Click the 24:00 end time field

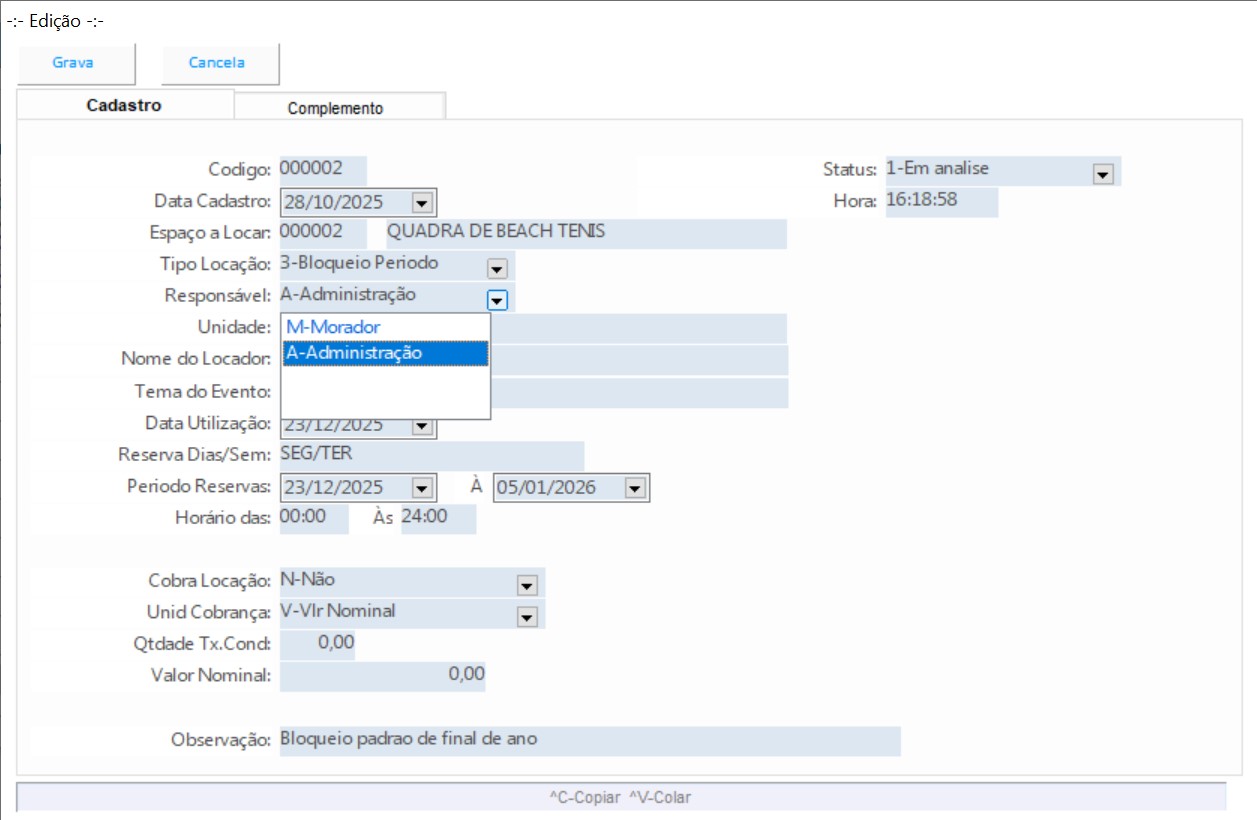coord(438,518)
